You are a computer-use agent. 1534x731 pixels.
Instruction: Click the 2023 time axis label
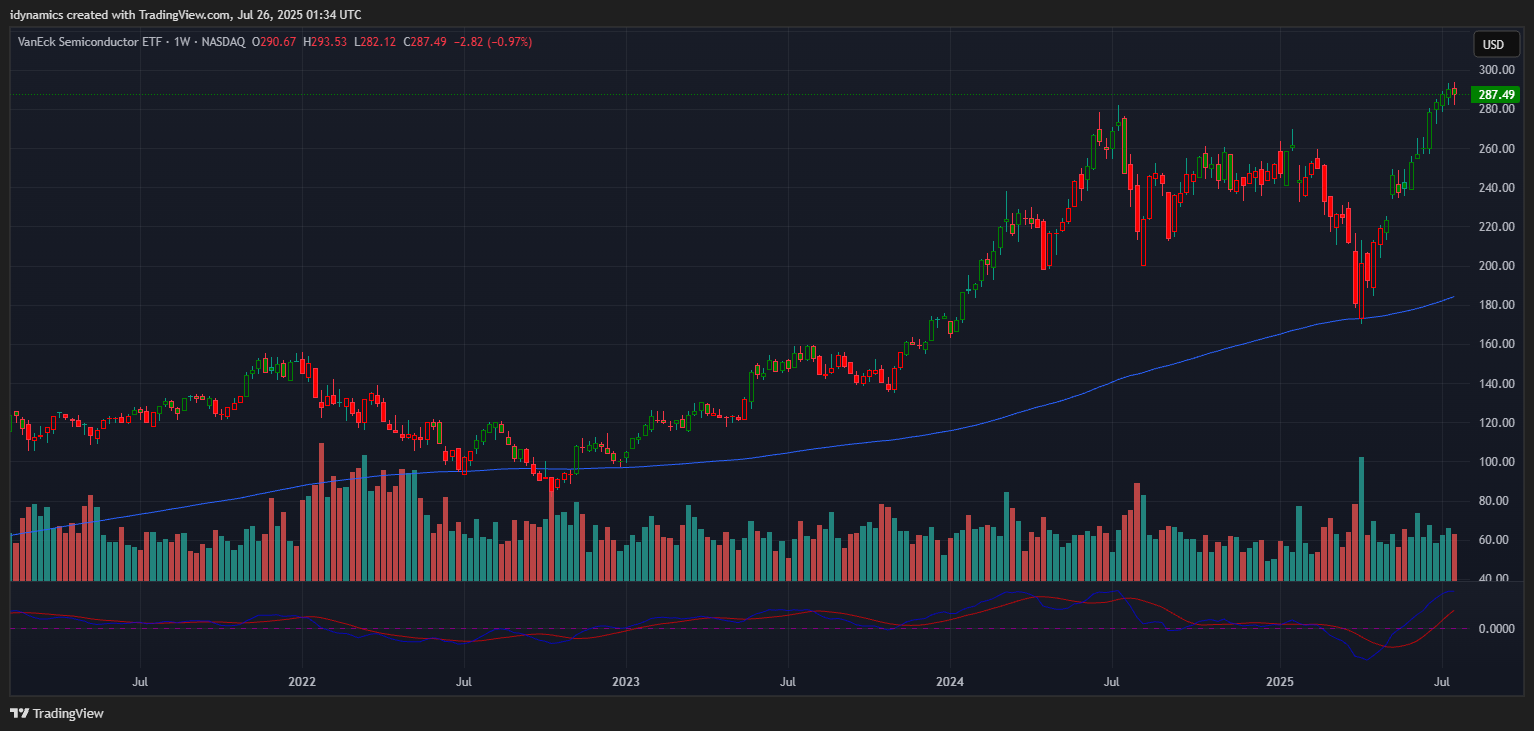[x=626, y=682]
